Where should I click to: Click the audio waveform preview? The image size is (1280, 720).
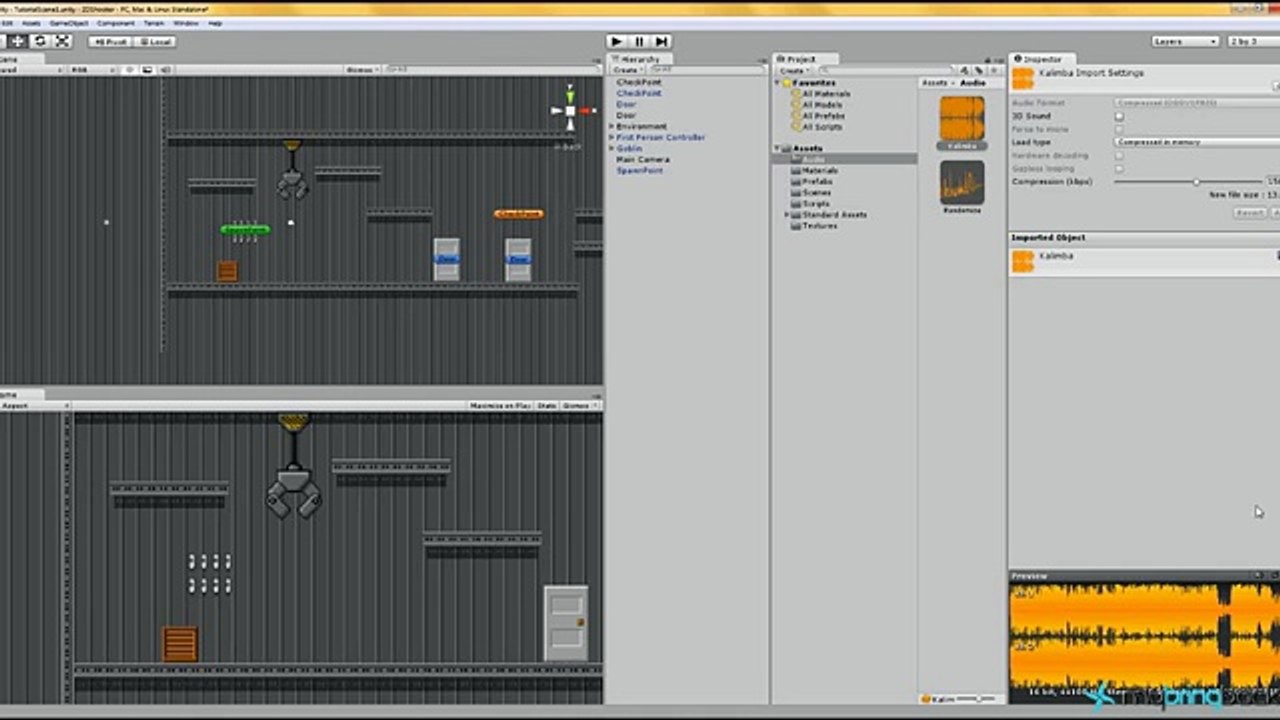(1144, 641)
